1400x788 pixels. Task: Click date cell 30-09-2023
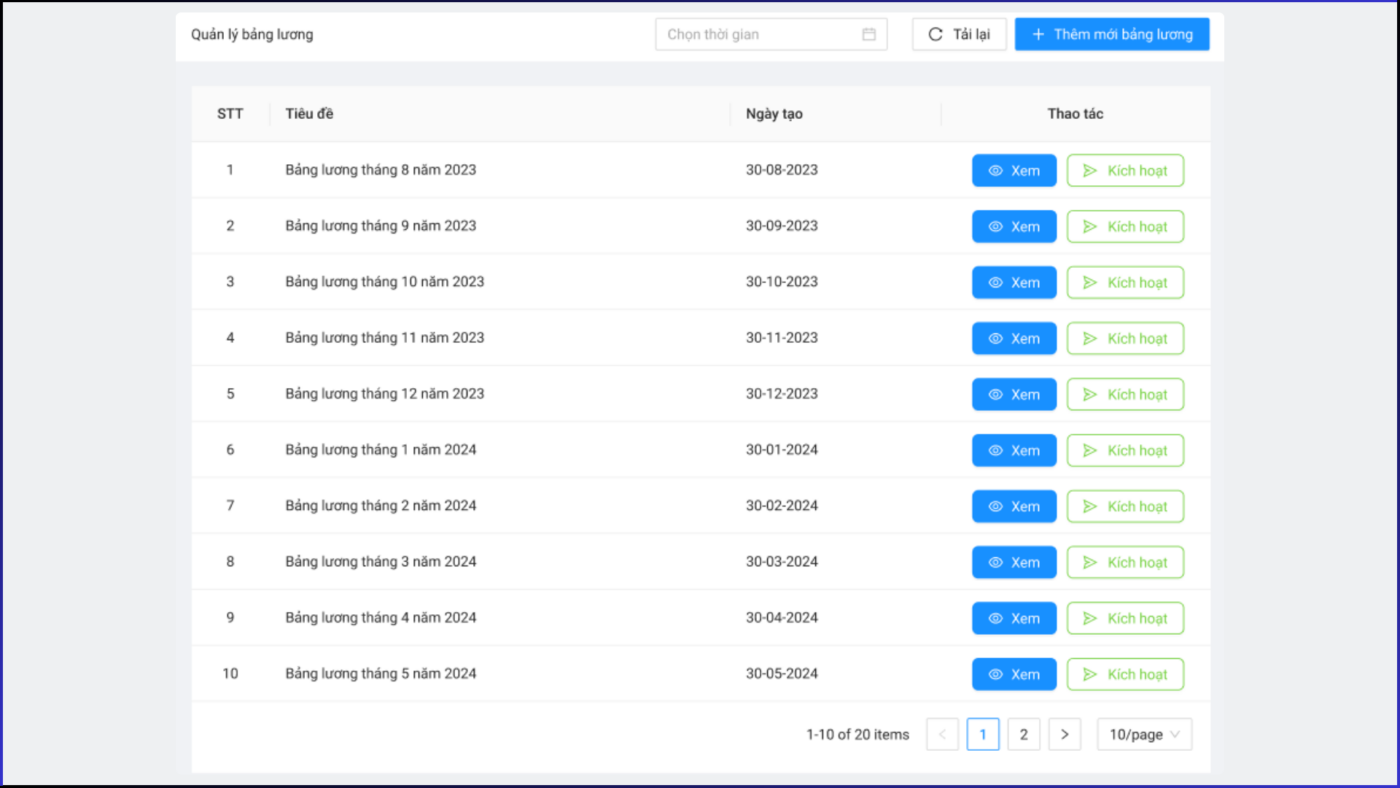point(782,226)
